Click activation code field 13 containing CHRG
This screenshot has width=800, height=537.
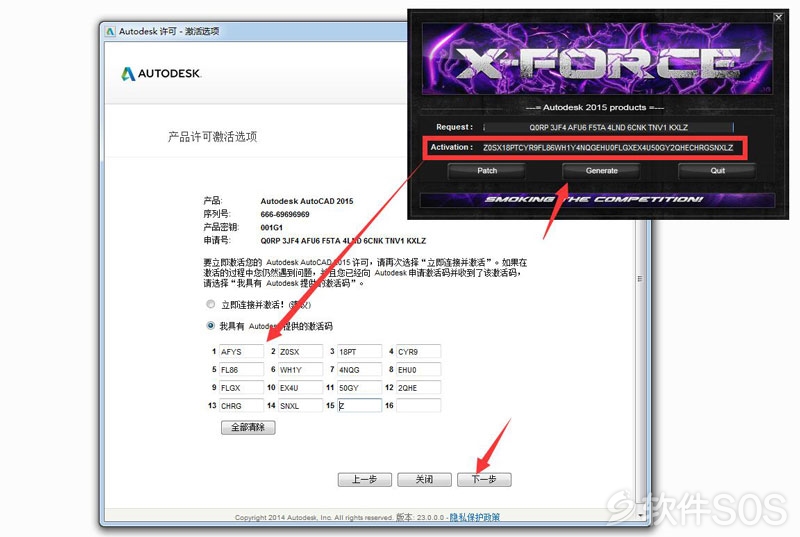241,405
